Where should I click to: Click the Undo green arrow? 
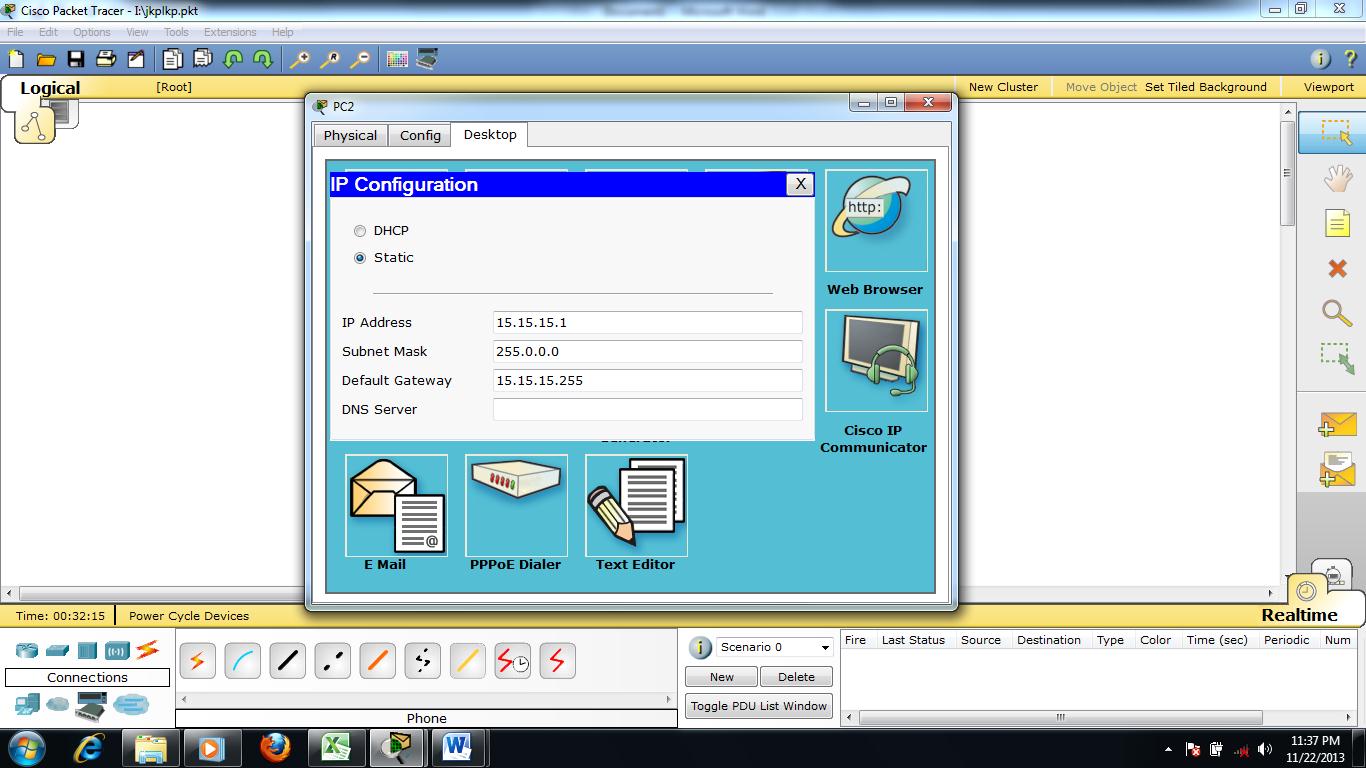coord(233,59)
